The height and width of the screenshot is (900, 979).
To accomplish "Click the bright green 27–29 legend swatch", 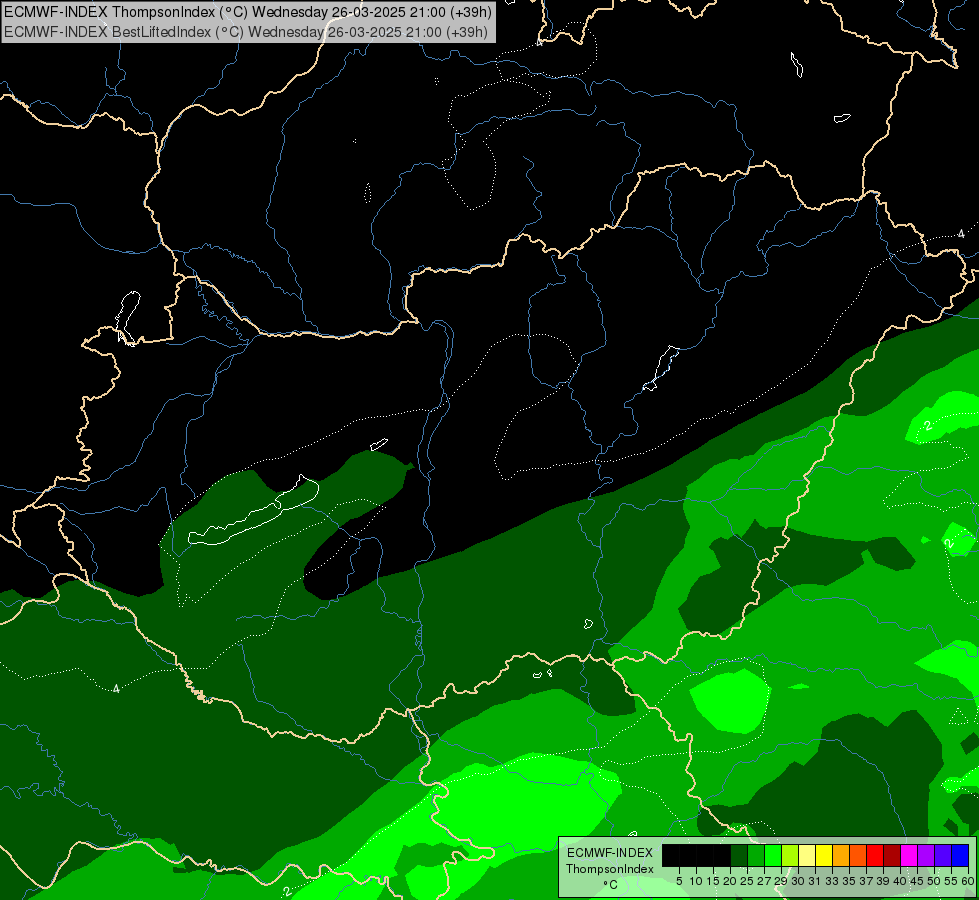I will tap(773, 856).
